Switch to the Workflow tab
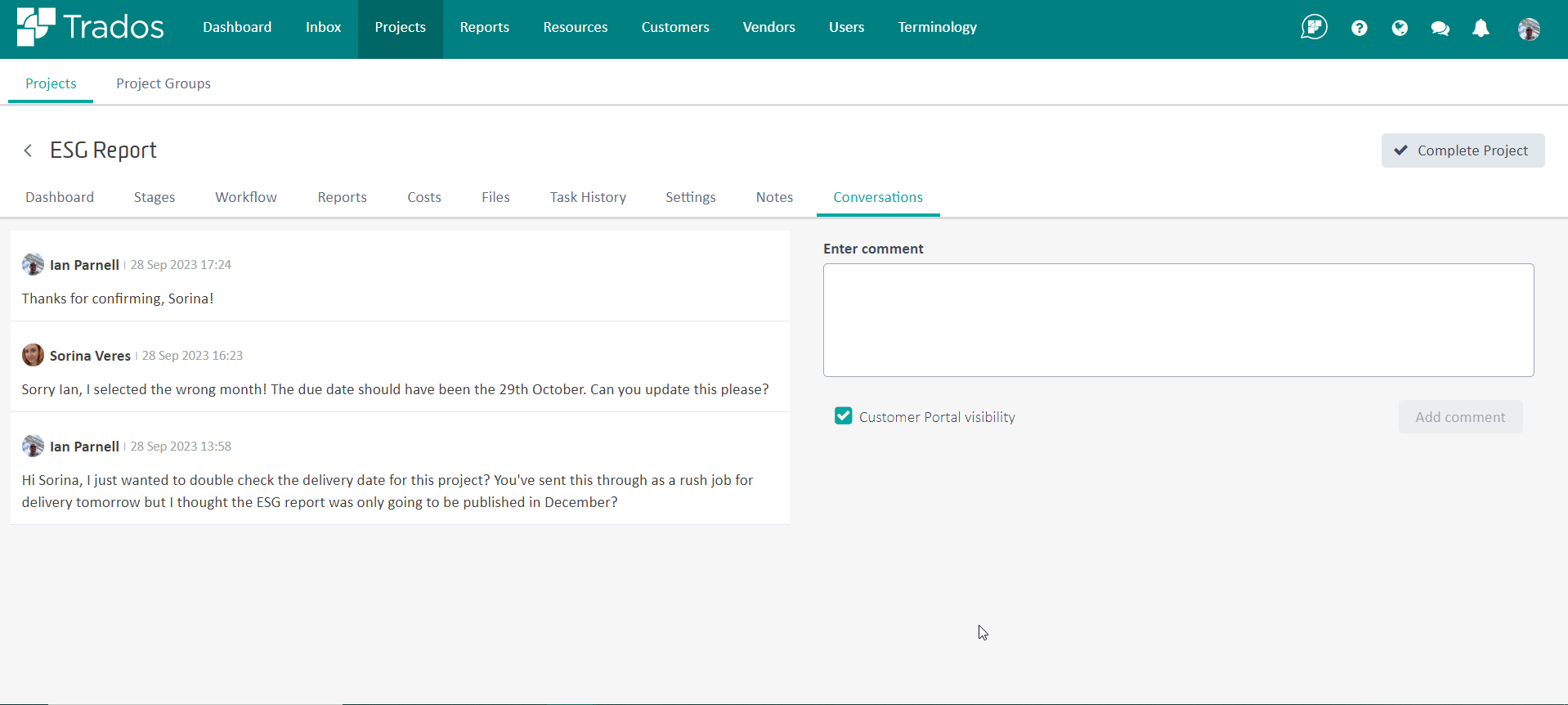 coord(246,197)
